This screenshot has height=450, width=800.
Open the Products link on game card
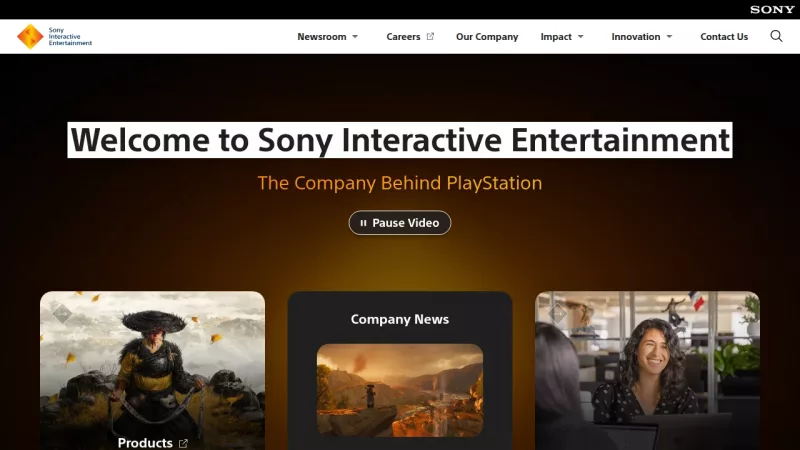[145, 443]
